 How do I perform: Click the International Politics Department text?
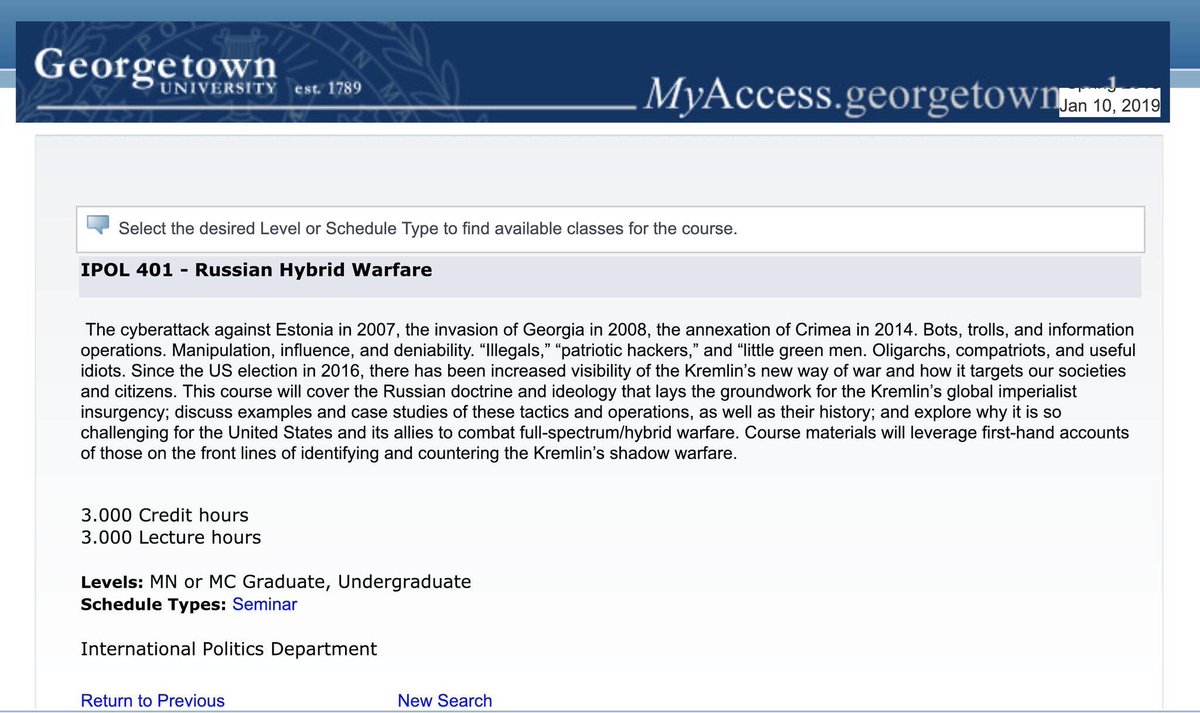pos(229,650)
